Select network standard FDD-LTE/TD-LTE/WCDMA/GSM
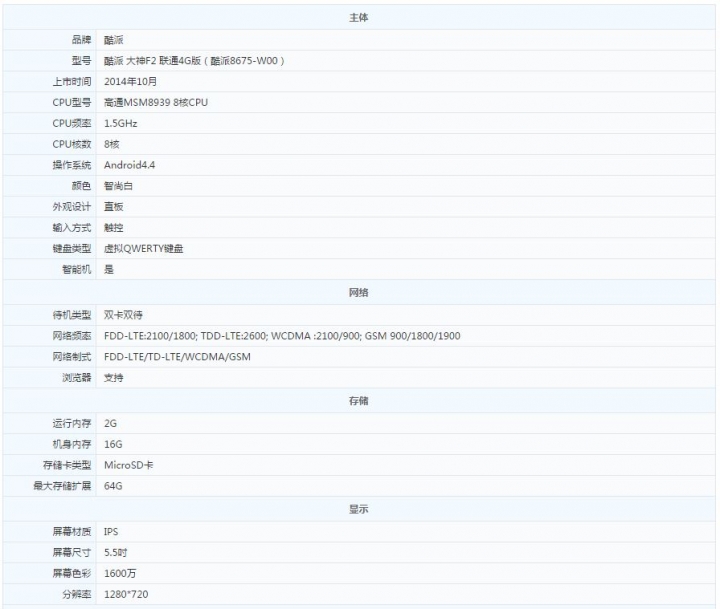The width and height of the screenshot is (720, 609). point(177,357)
